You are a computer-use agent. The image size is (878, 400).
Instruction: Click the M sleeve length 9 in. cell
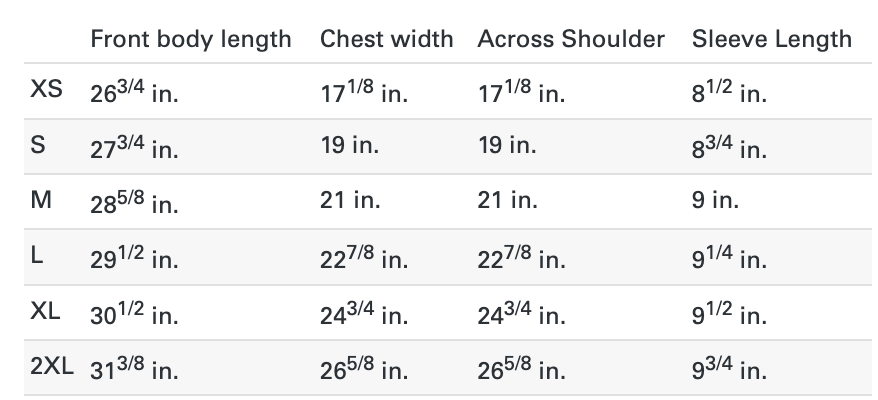click(x=715, y=201)
